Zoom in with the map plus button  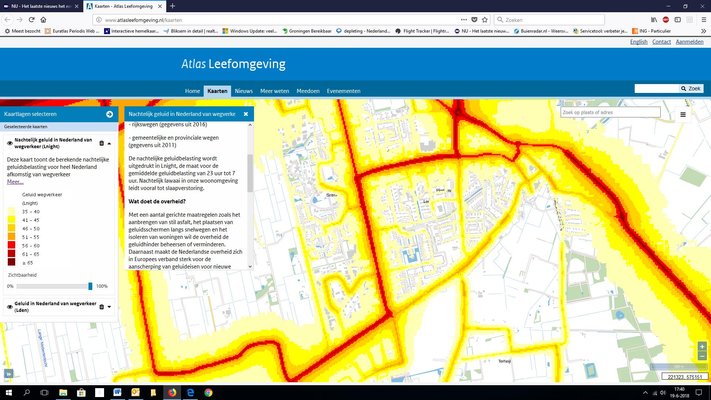tap(702, 347)
